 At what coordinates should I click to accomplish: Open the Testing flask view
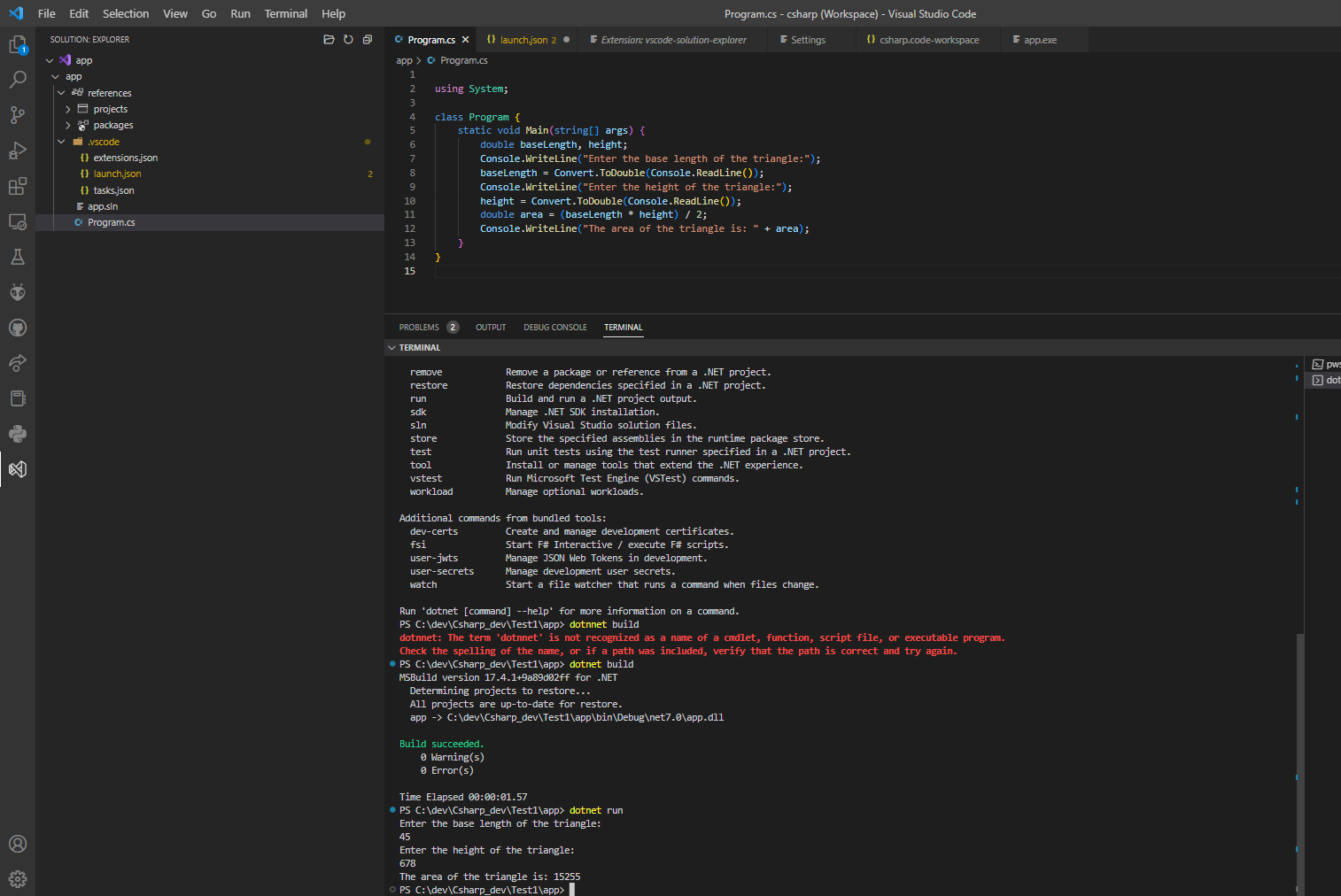point(18,257)
